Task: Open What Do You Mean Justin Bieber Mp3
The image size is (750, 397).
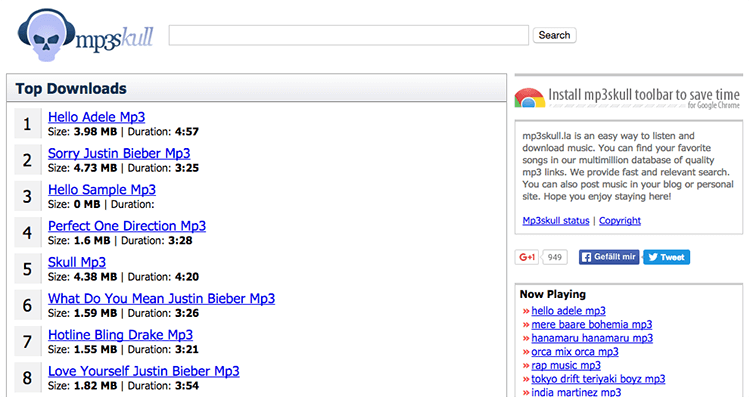Action: coord(162,299)
